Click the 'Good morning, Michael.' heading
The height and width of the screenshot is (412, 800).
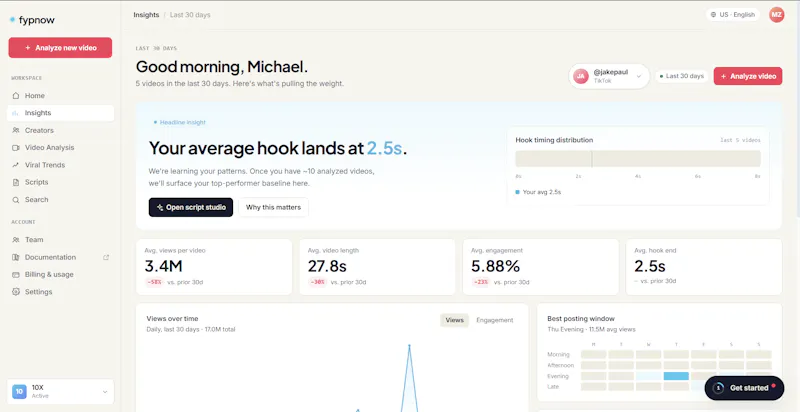pyautogui.click(x=222, y=67)
